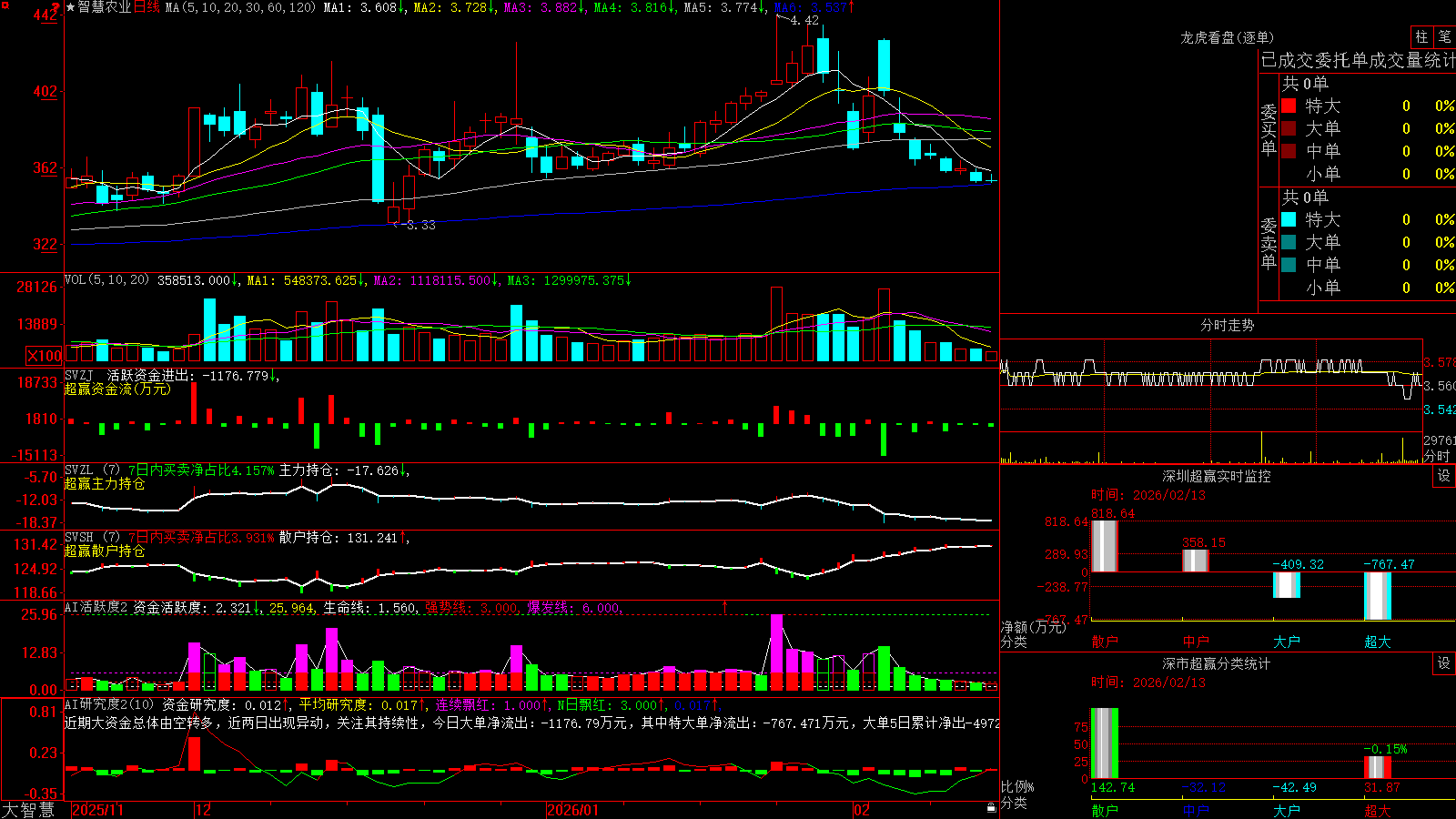1456x819 pixels.
Task: Click the teal 中单 sell-order swatch
Action: coord(1289,265)
